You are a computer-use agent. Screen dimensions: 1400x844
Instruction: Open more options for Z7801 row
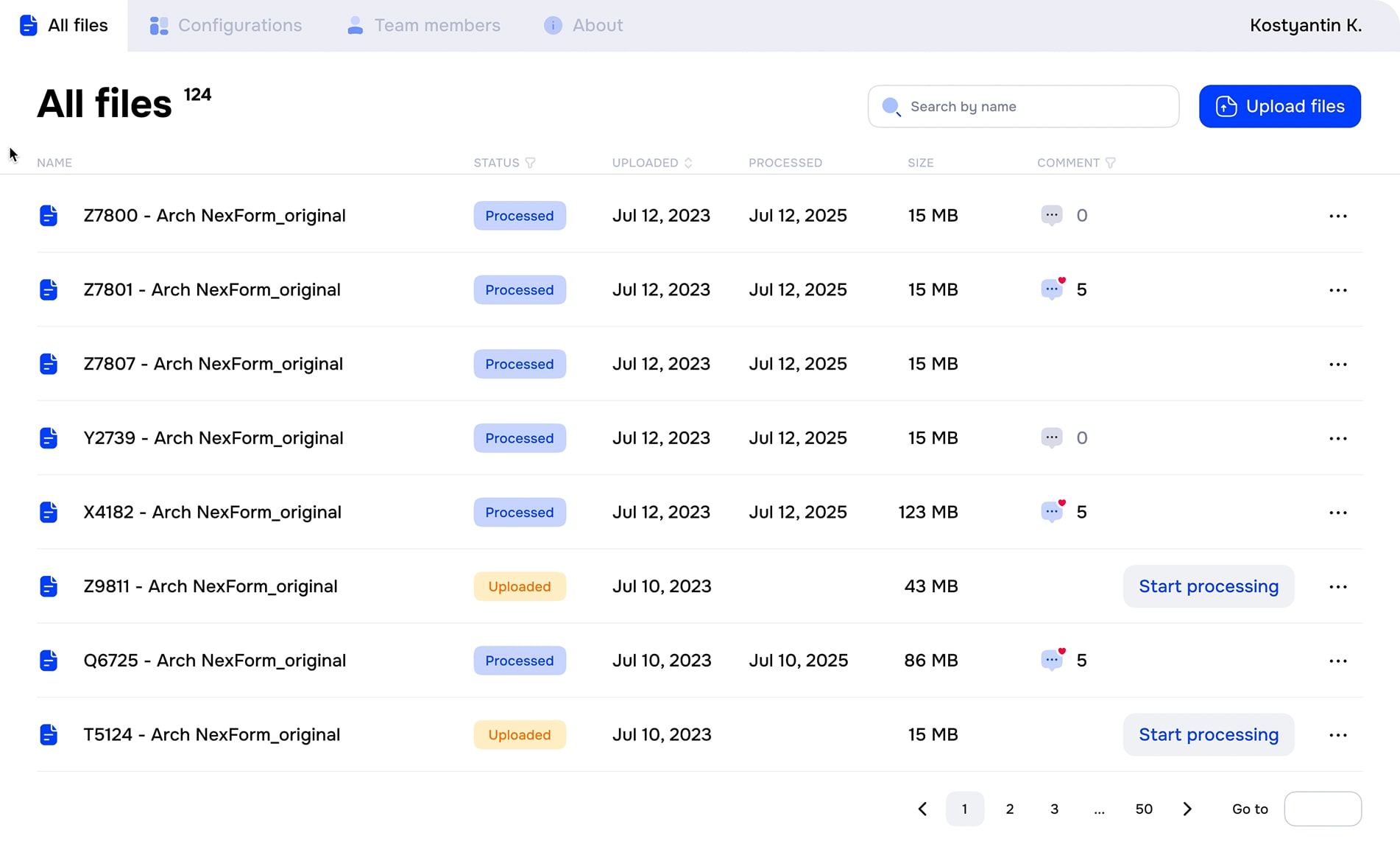pyautogui.click(x=1337, y=290)
